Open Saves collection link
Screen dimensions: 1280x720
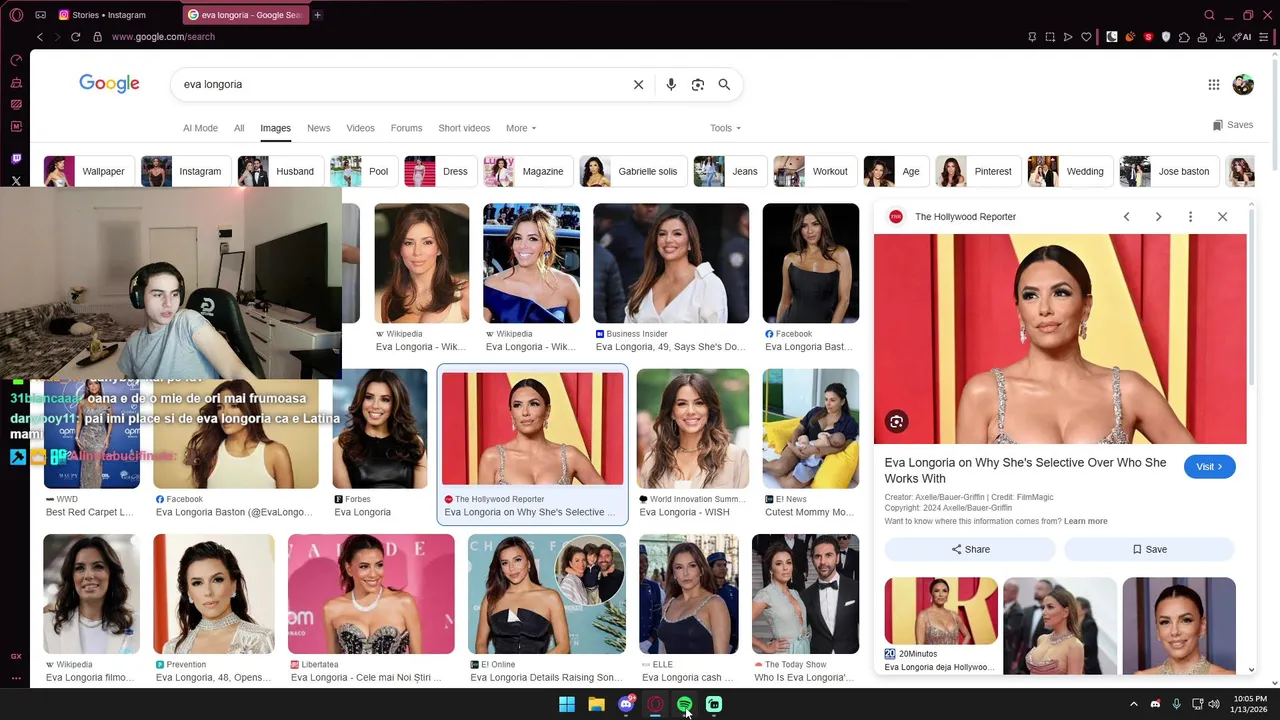pos(1232,125)
